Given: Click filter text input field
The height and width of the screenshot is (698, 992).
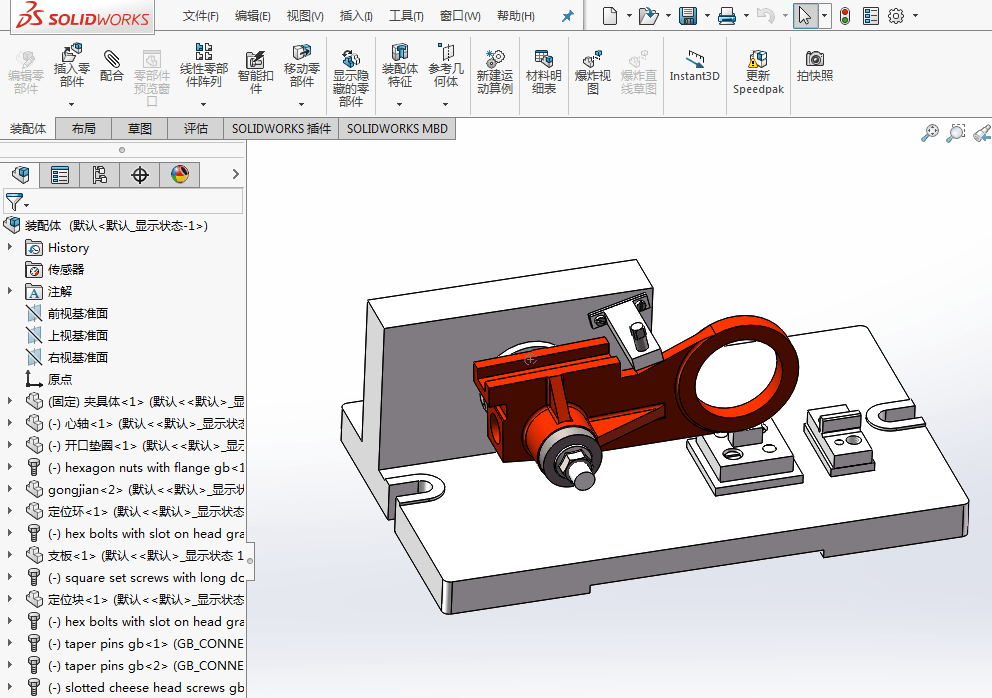Looking at the screenshot, I should [136, 203].
